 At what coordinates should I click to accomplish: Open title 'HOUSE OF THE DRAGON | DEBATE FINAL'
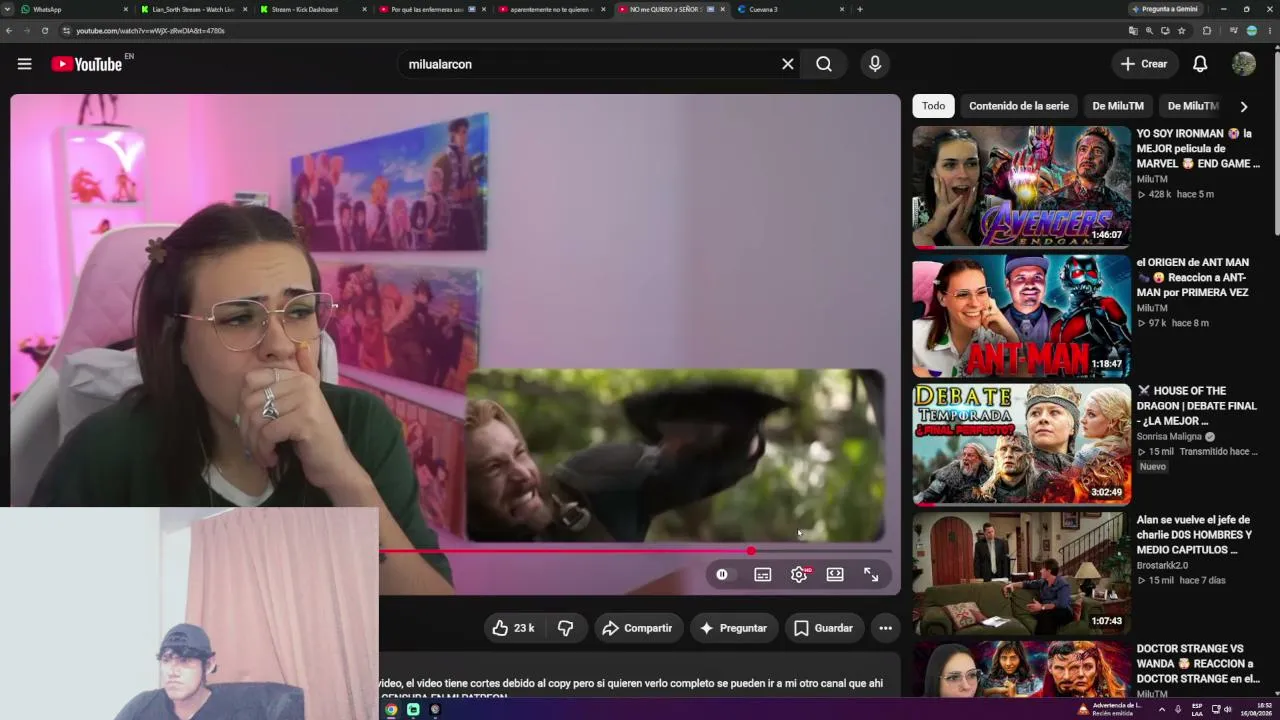click(1197, 406)
